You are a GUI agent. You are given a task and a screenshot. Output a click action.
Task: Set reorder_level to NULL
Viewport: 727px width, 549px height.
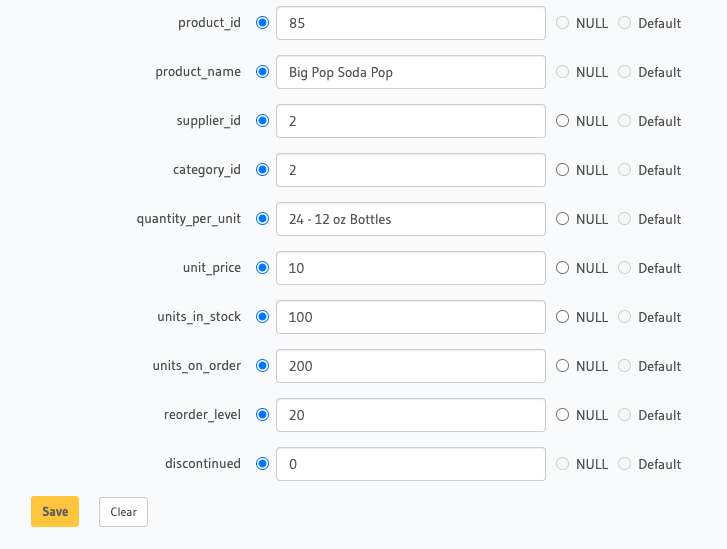(562, 415)
